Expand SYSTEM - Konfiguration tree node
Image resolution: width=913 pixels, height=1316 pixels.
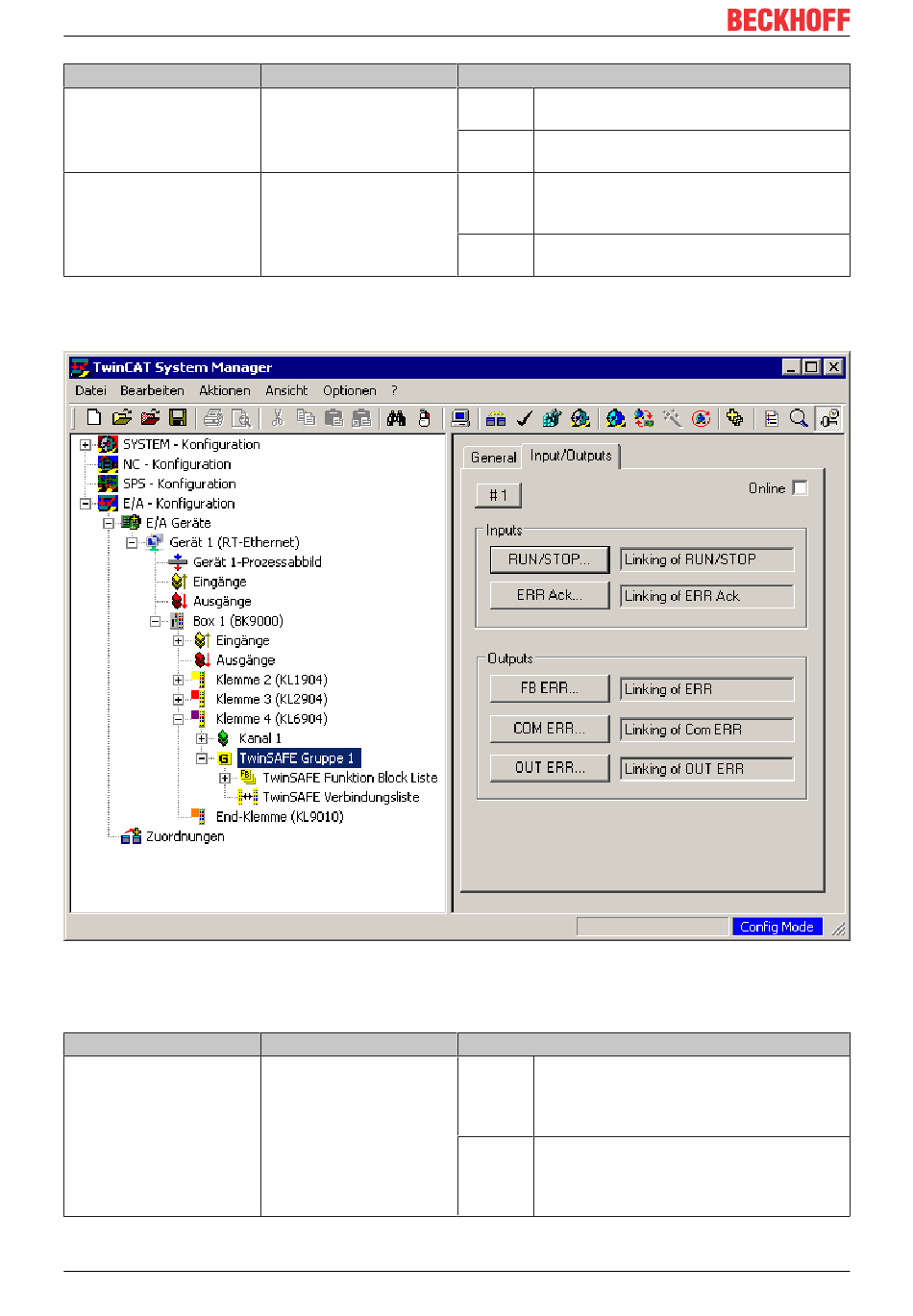(86, 445)
